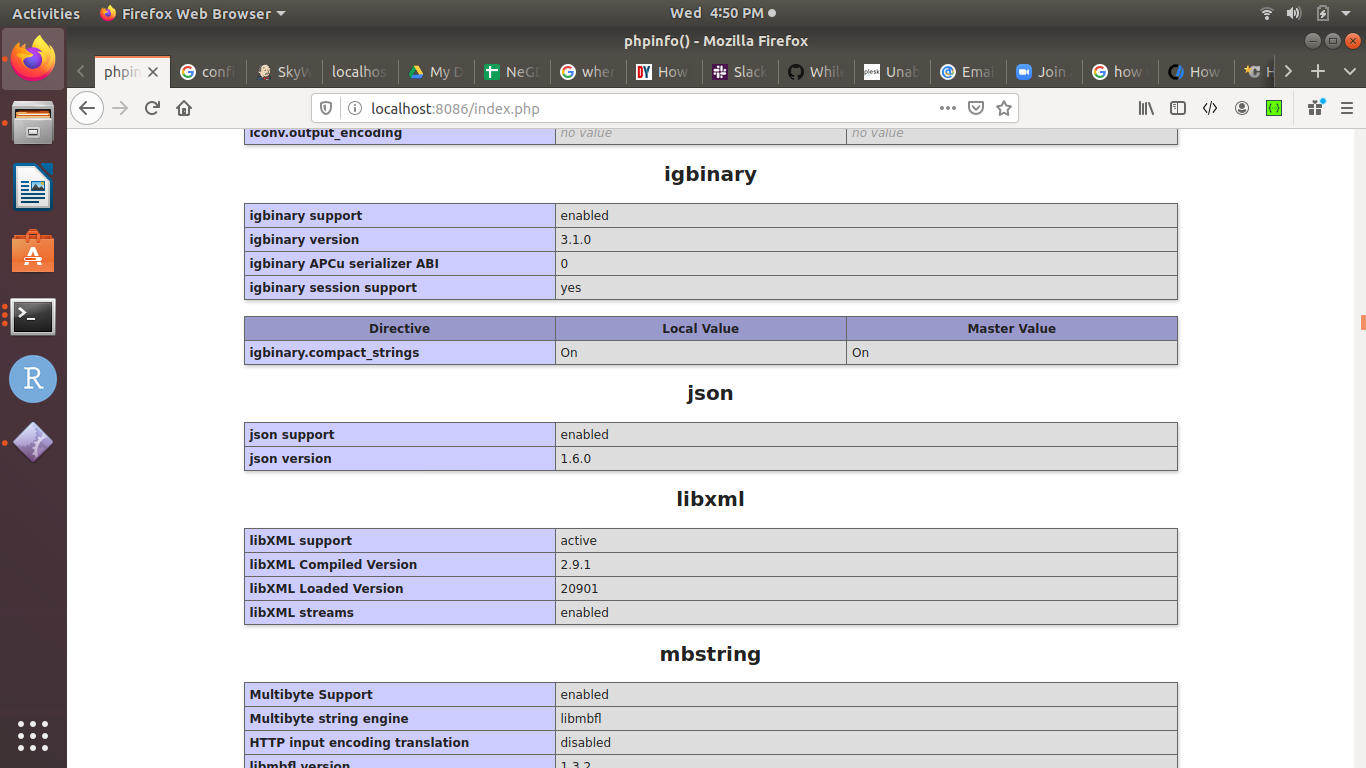
Task: Expand the page actions ellipsis menu
Action: (947, 108)
